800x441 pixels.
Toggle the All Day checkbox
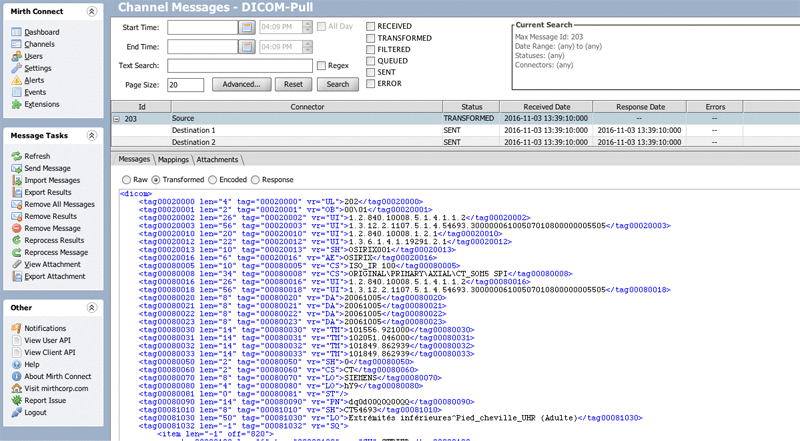pyautogui.click(x=321, y=26)
